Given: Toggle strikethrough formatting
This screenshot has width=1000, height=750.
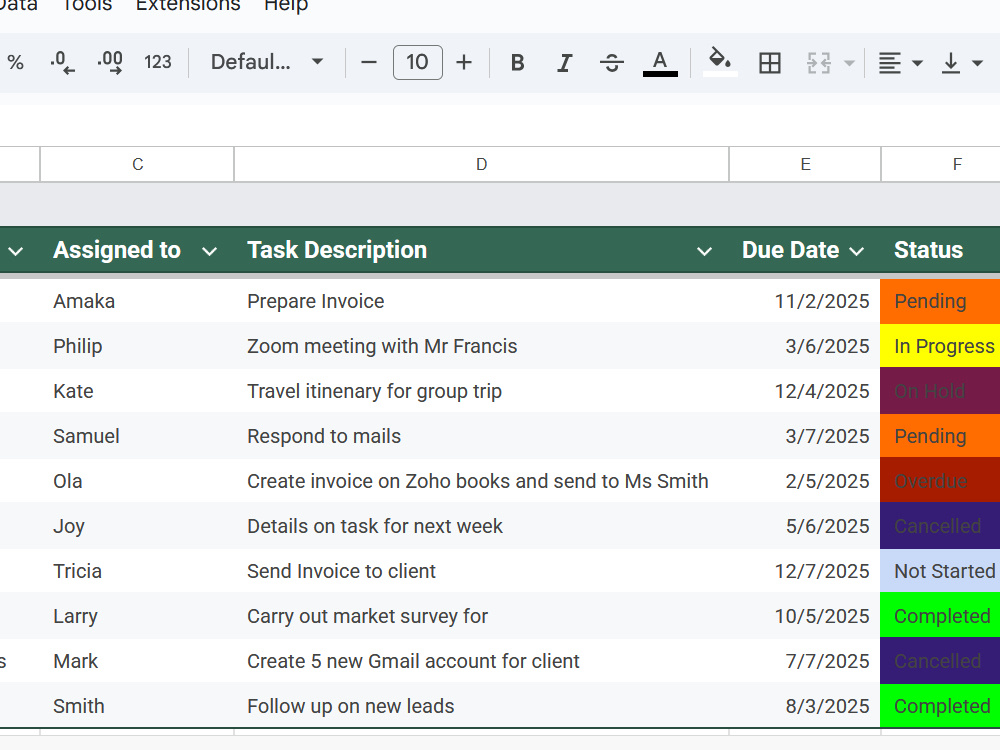Looking at the screenshot, I should tap(612, 62).
